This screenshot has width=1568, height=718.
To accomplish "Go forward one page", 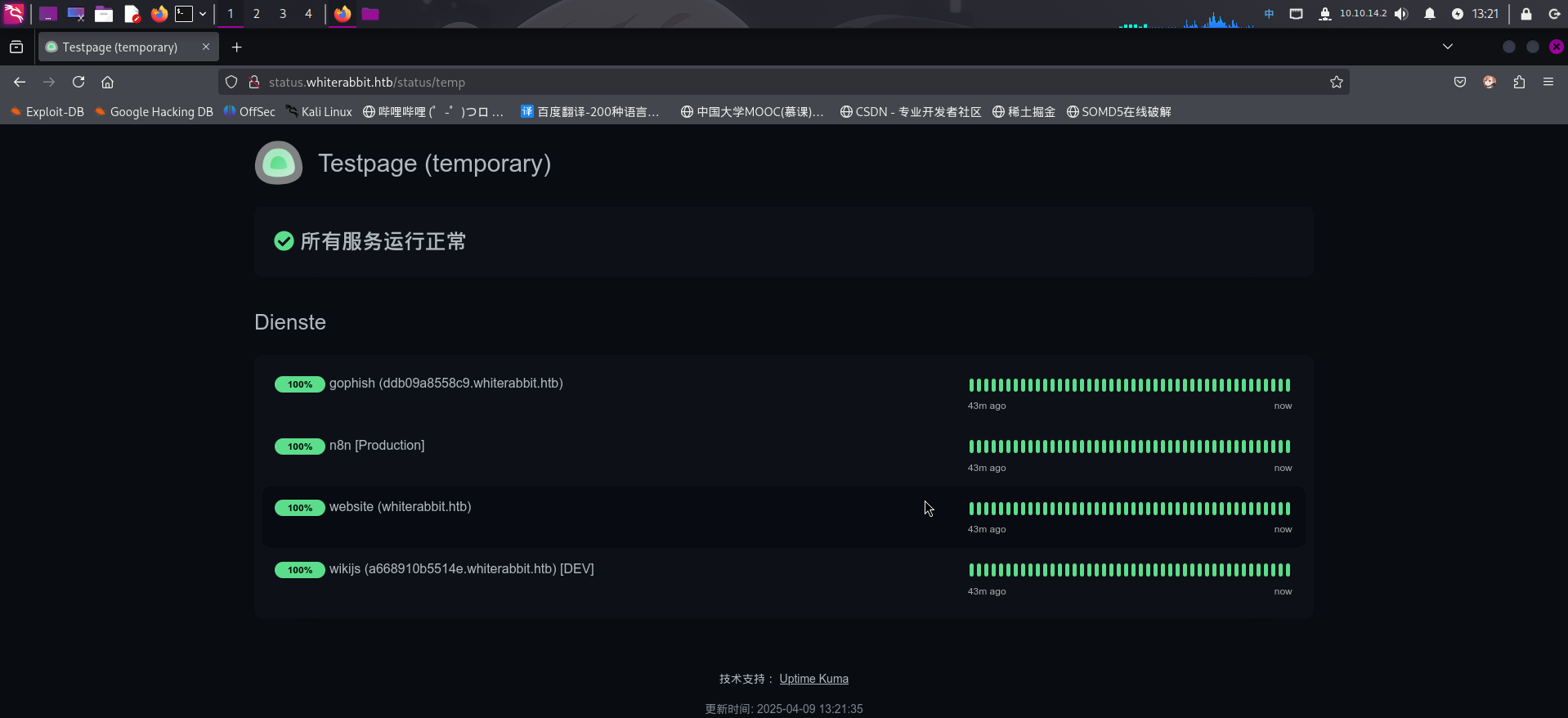I will [x=49, y=82].
